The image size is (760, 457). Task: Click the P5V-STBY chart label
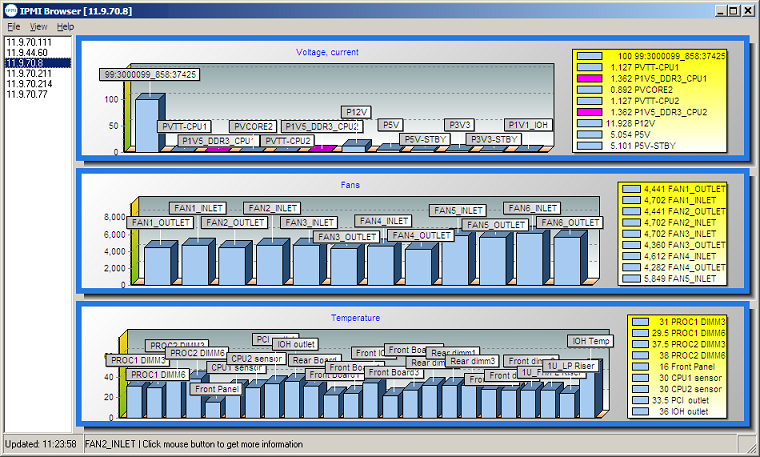[x=425, y=140]
